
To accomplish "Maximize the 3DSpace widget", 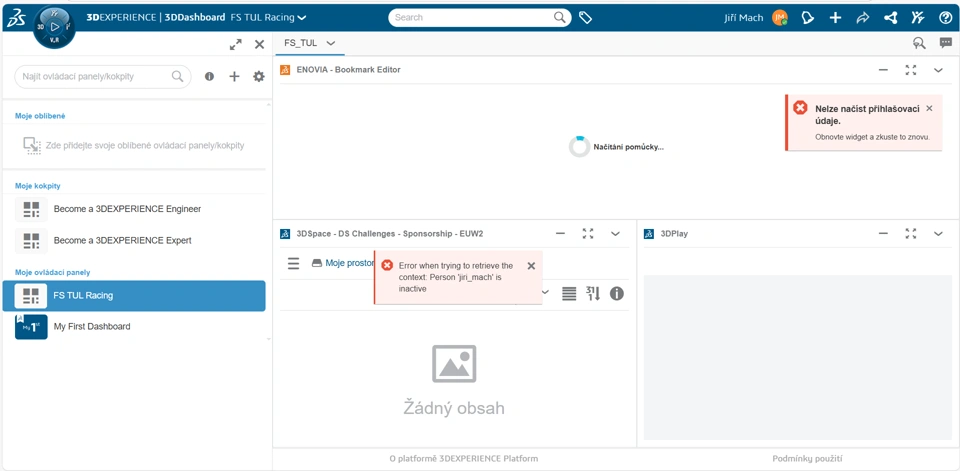I will click(588, 233).
